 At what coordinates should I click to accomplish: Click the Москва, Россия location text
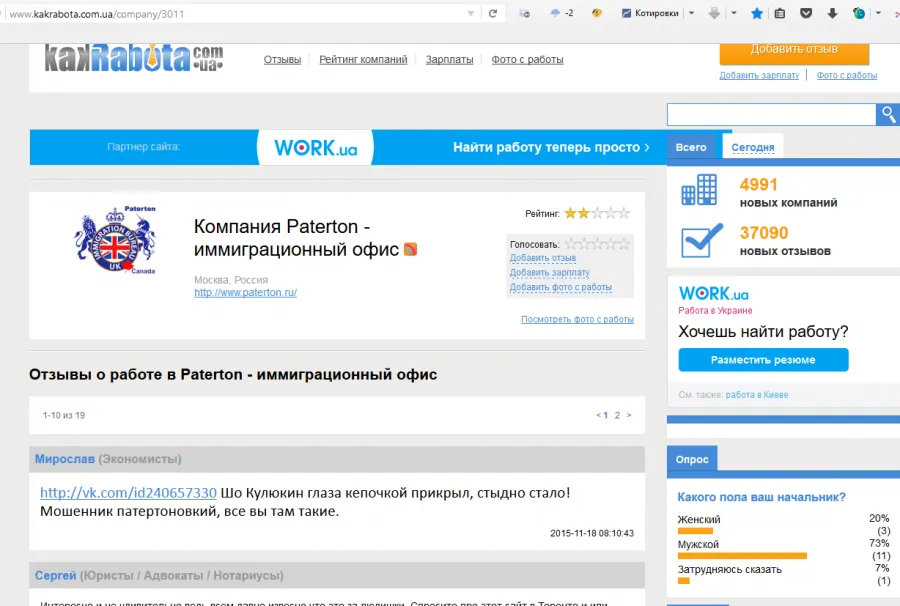(x=231, y=280)
